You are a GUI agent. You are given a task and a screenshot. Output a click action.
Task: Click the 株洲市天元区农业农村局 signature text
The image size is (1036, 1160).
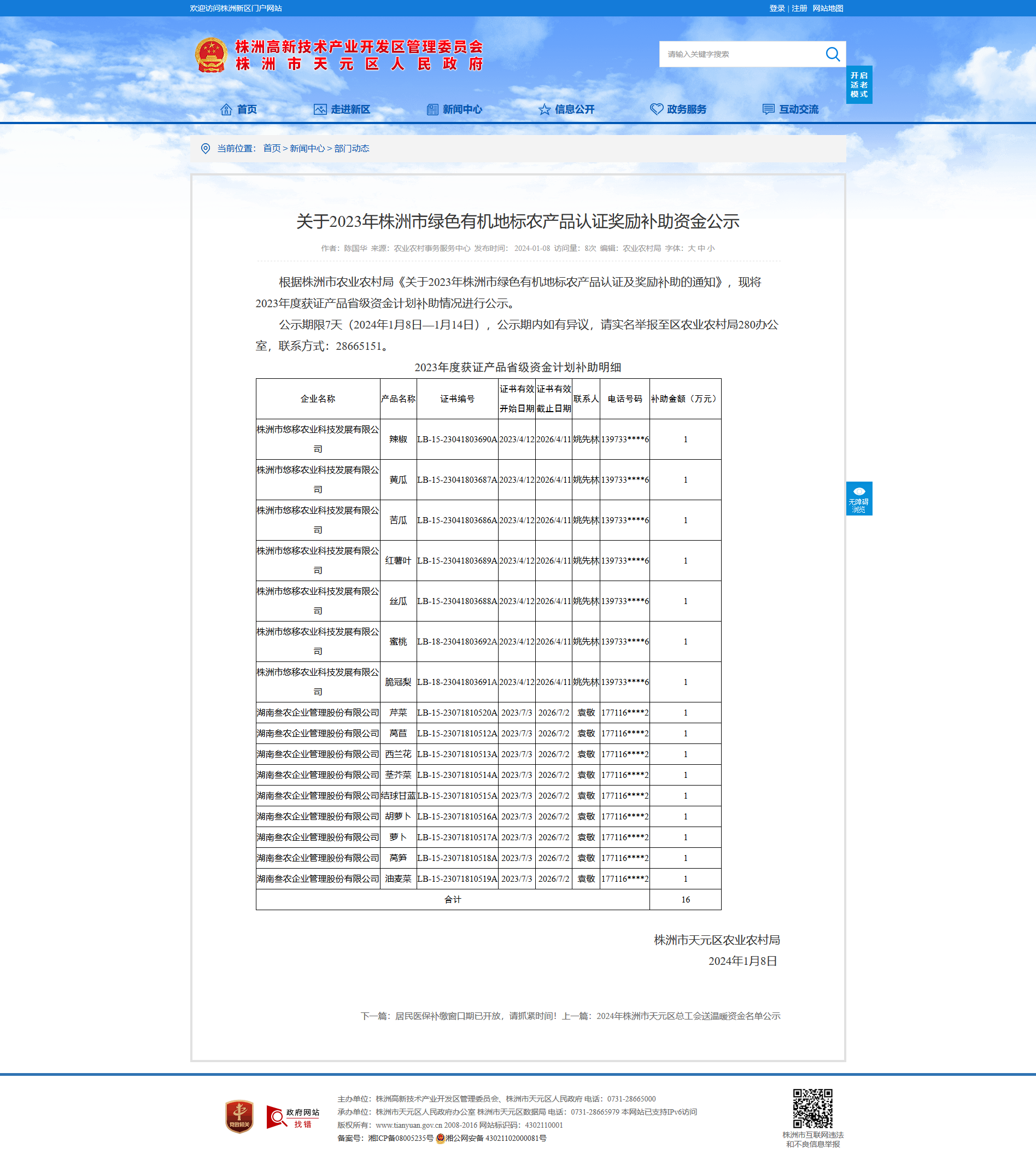tap(717, 940)
